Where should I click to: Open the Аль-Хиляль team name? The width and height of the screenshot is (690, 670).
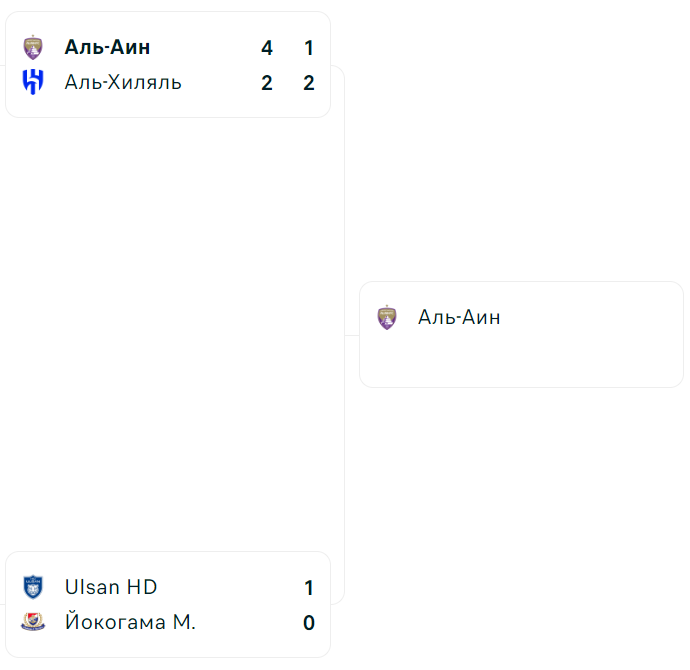coord(123,83)
